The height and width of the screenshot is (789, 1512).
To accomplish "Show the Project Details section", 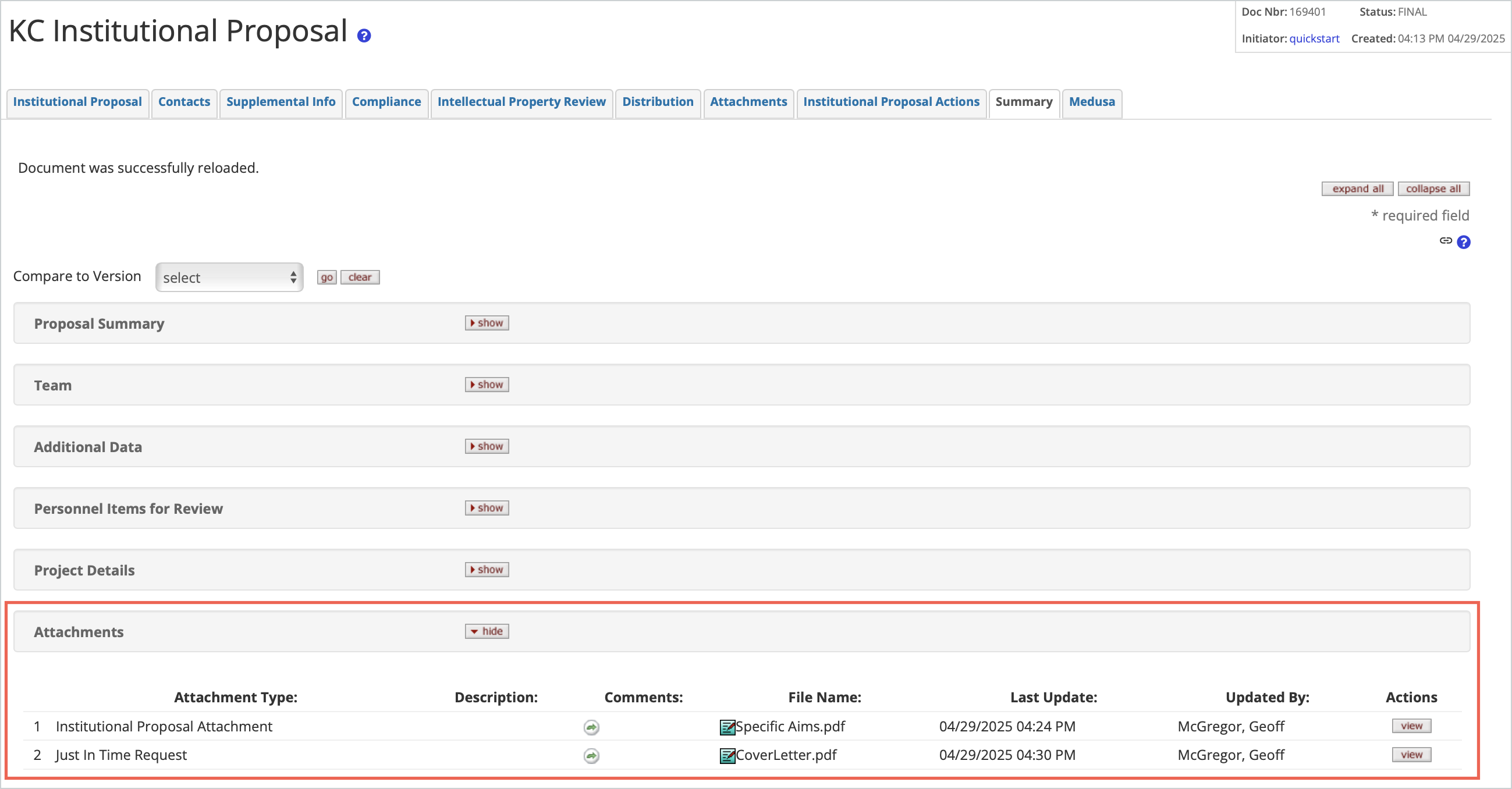I will point(486,569).
